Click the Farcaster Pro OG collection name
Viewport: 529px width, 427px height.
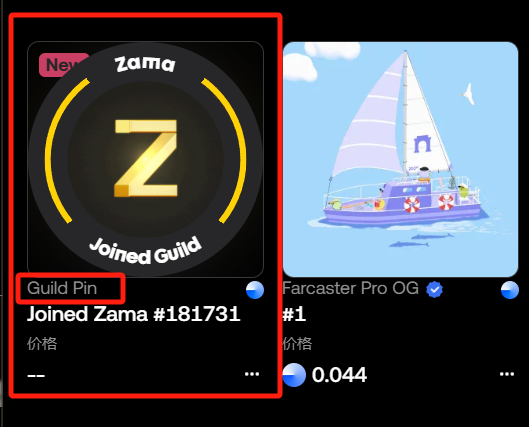[x=351, y=288]
